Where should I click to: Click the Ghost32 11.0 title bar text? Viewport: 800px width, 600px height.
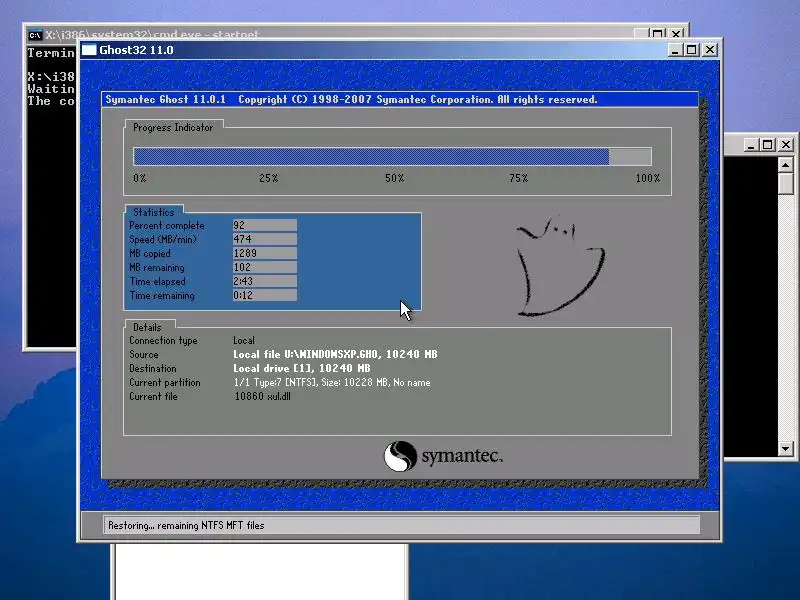(x=136, y=50)
